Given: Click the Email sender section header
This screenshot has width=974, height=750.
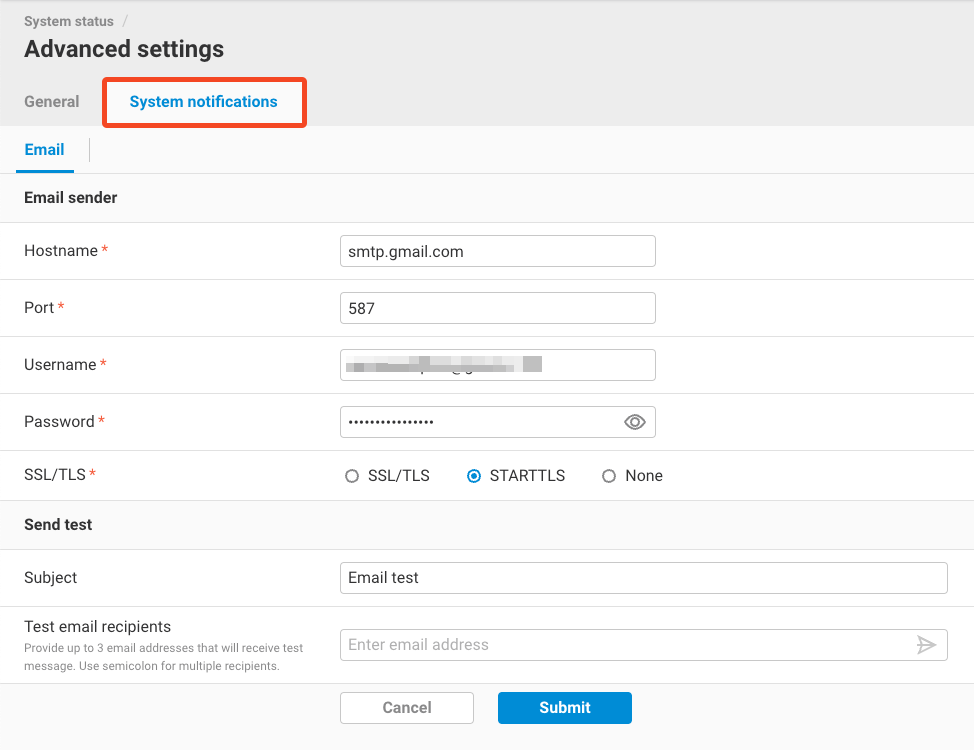Looking at the screenshot, I should [x=71, y=198].
